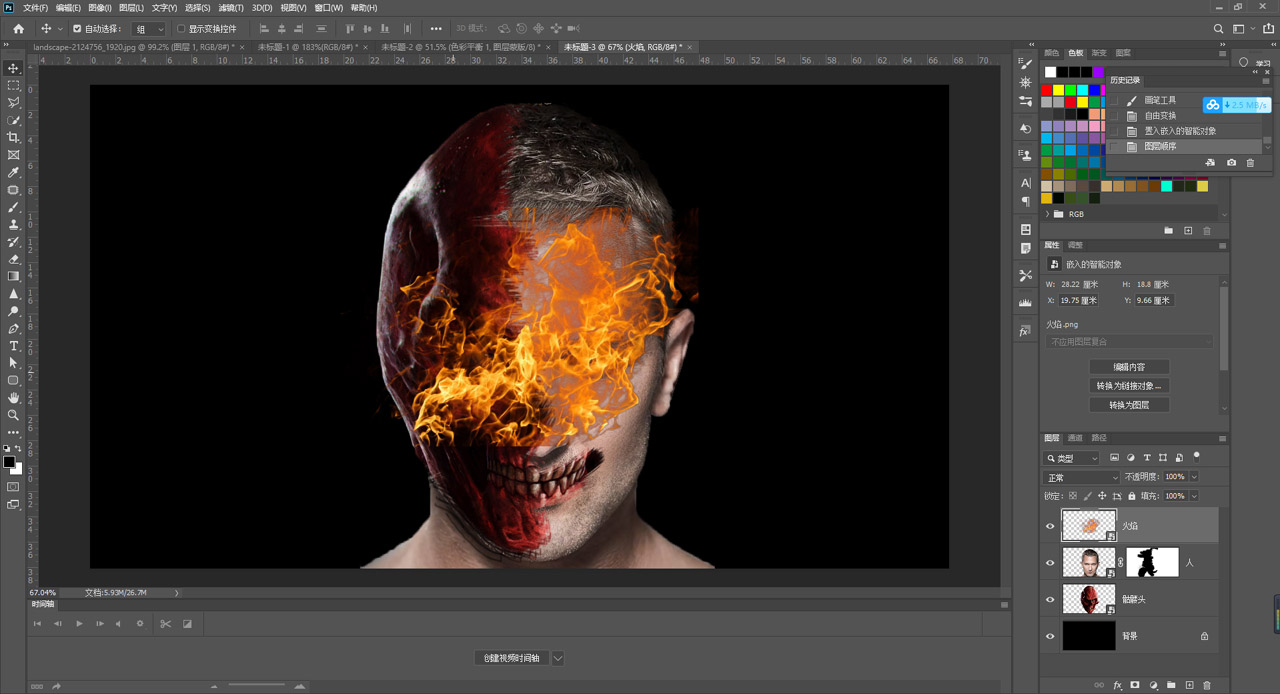Choose the Zoom tool
Screen dimensions: 1280x694
point(14,415)
